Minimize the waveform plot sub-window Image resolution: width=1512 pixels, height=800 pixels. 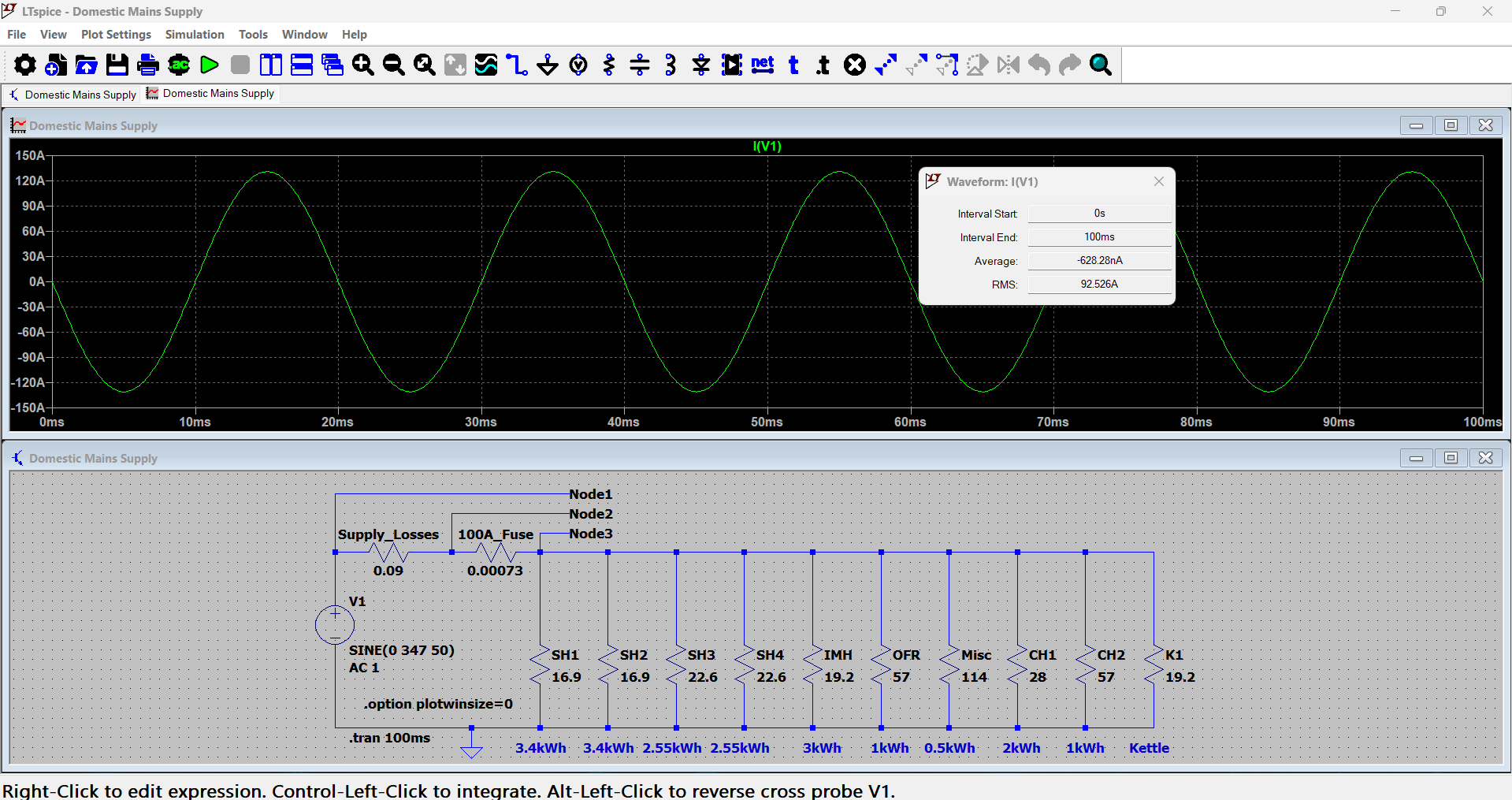tap(1416, 125)
